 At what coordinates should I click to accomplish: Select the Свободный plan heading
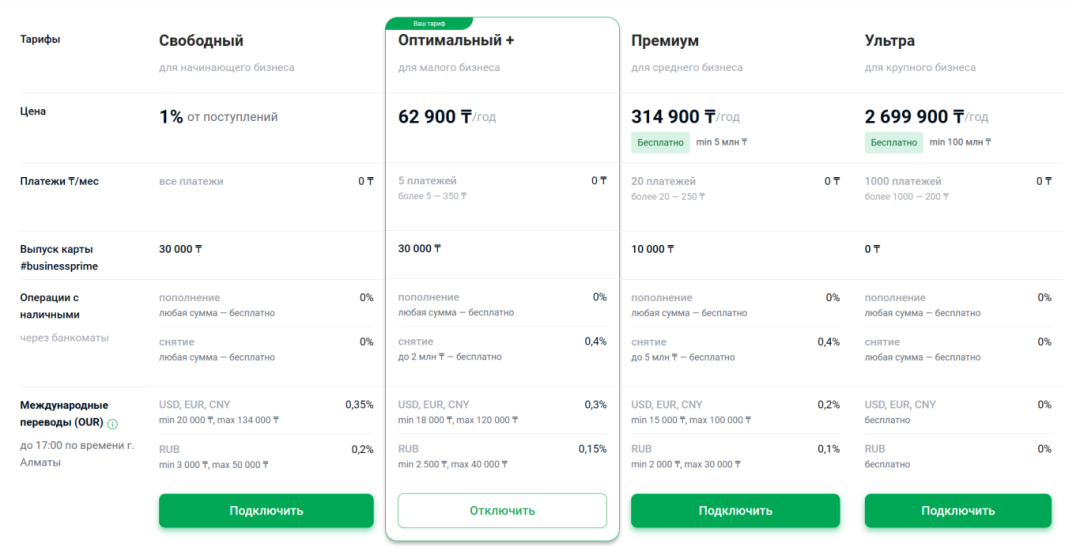pos(201,41)
